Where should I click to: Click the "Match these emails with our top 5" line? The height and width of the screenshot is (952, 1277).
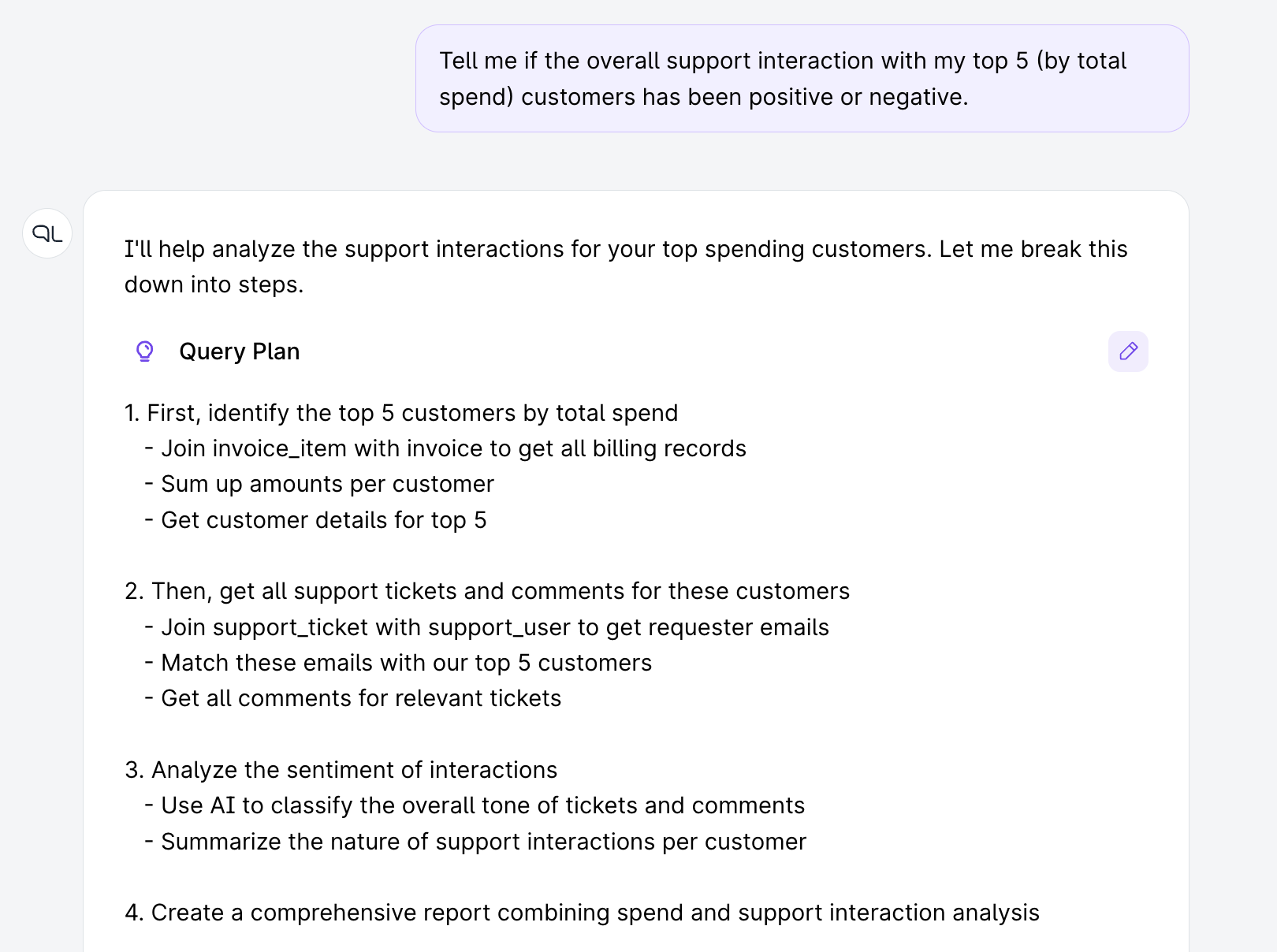[x=406, y=663]
